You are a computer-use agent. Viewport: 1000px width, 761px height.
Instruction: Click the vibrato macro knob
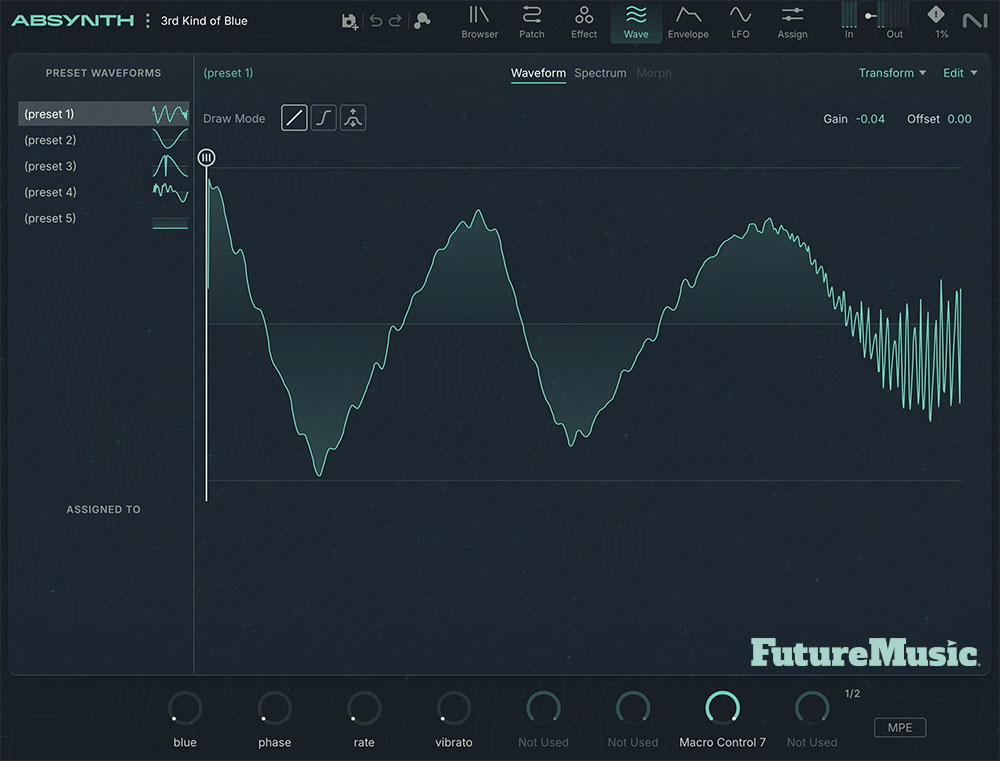(453, 708)
